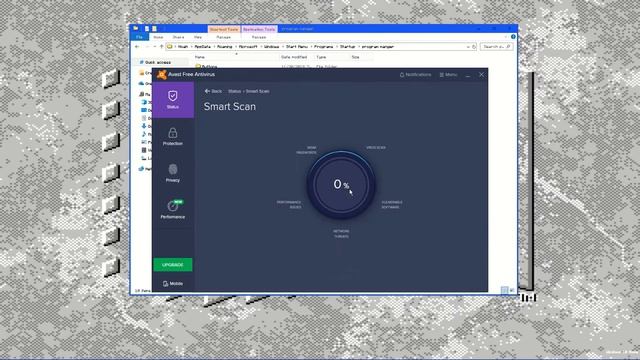Open Manage tab under Shortcut Tools

coord(223,37)
